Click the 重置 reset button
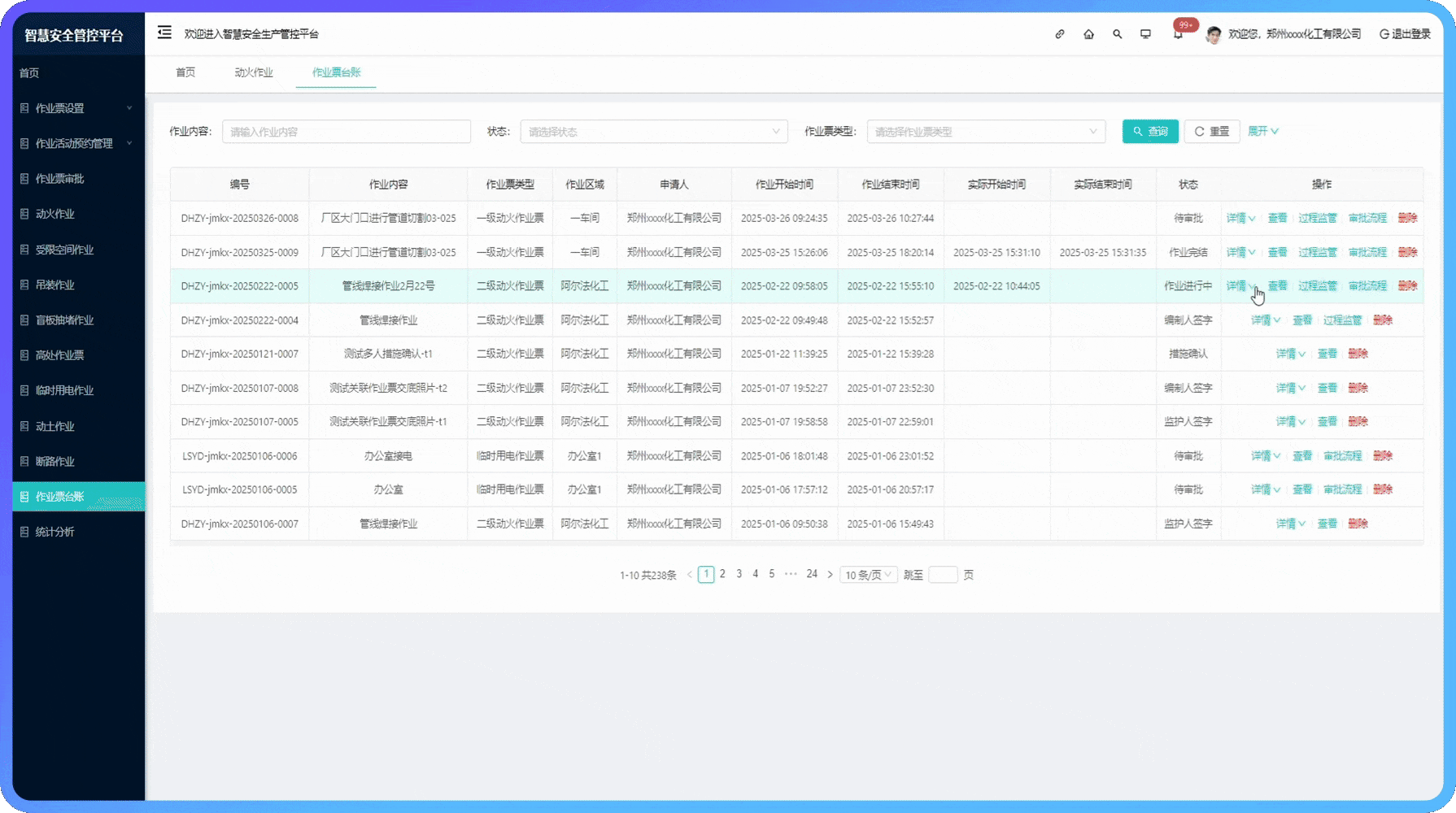1456x813 pixels. click(1211, 131)
